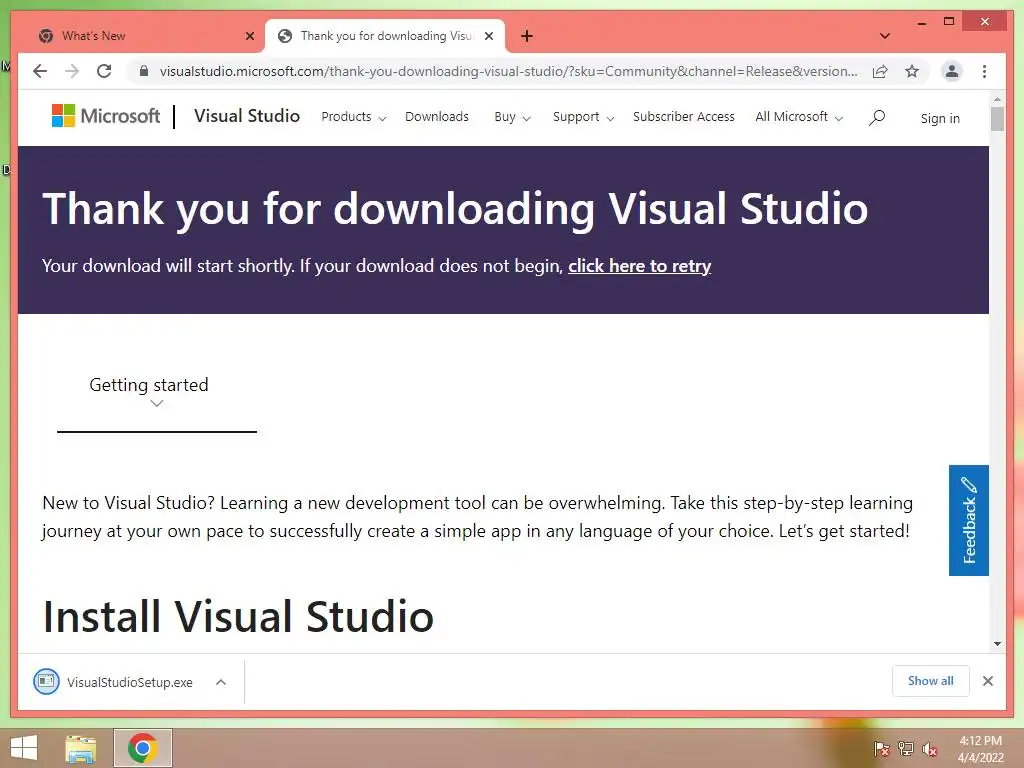Click the address bar URL
This screenshot has height=768, width=1024.
click(x=509, y=71)
